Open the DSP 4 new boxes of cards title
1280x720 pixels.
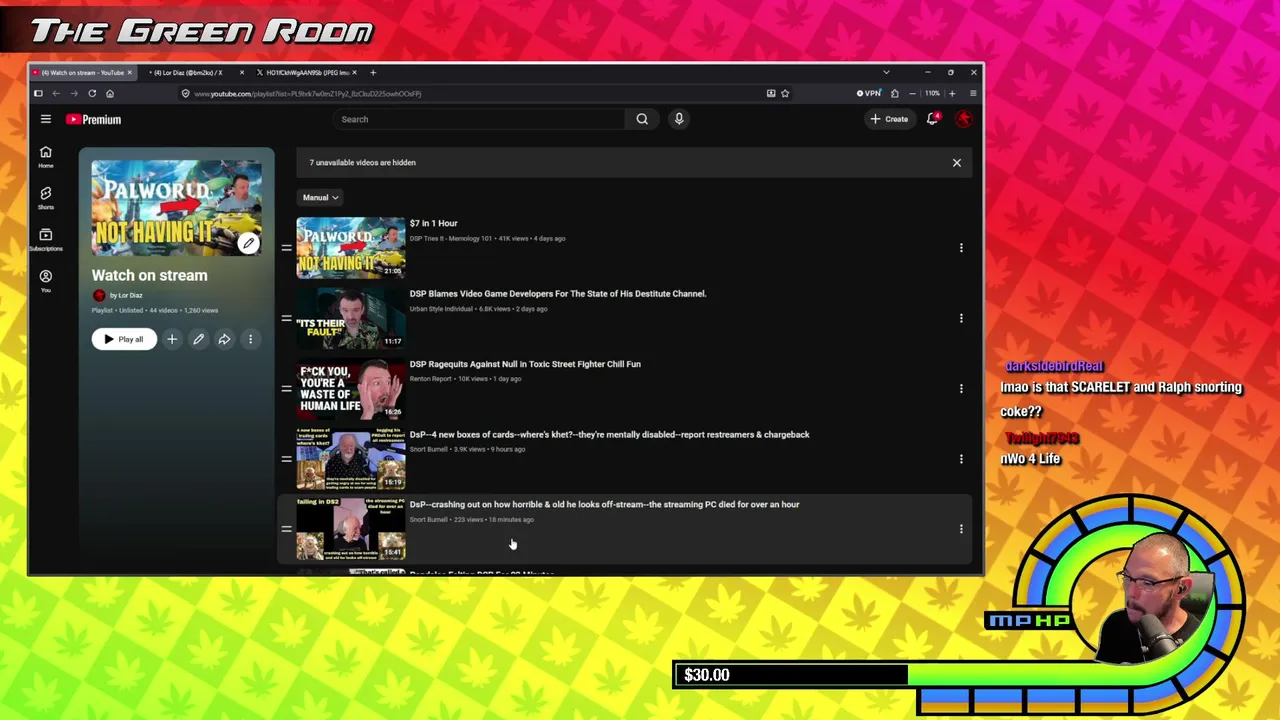point(609,435)
